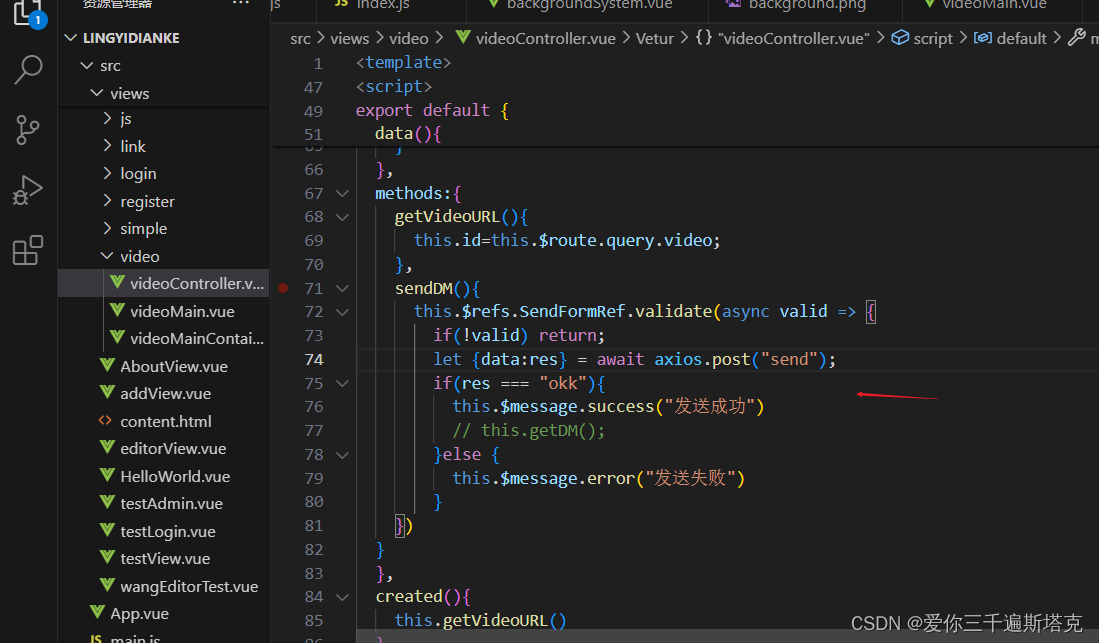
Task: Open the Explorer activity bar icon
Action: click(x=27, y=13)
